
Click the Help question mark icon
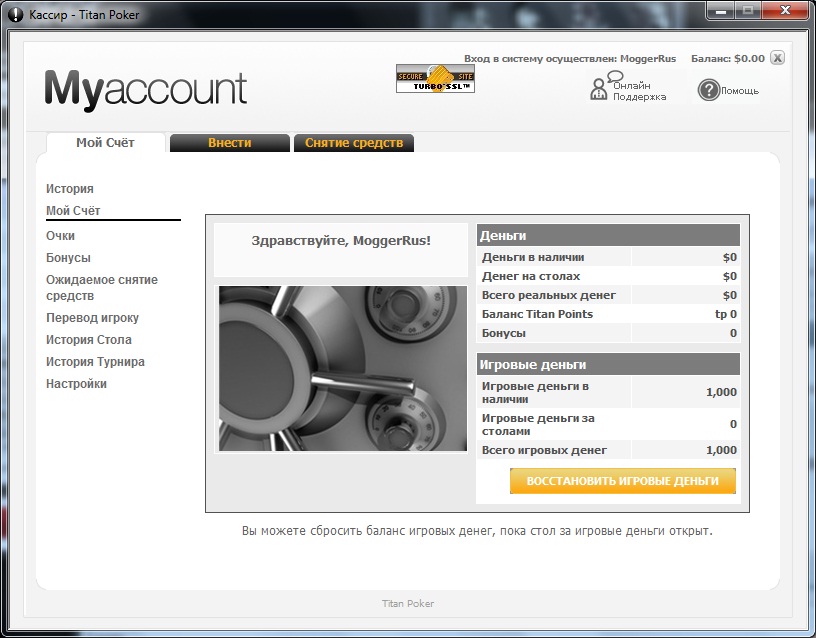click(x=708, y=90)
